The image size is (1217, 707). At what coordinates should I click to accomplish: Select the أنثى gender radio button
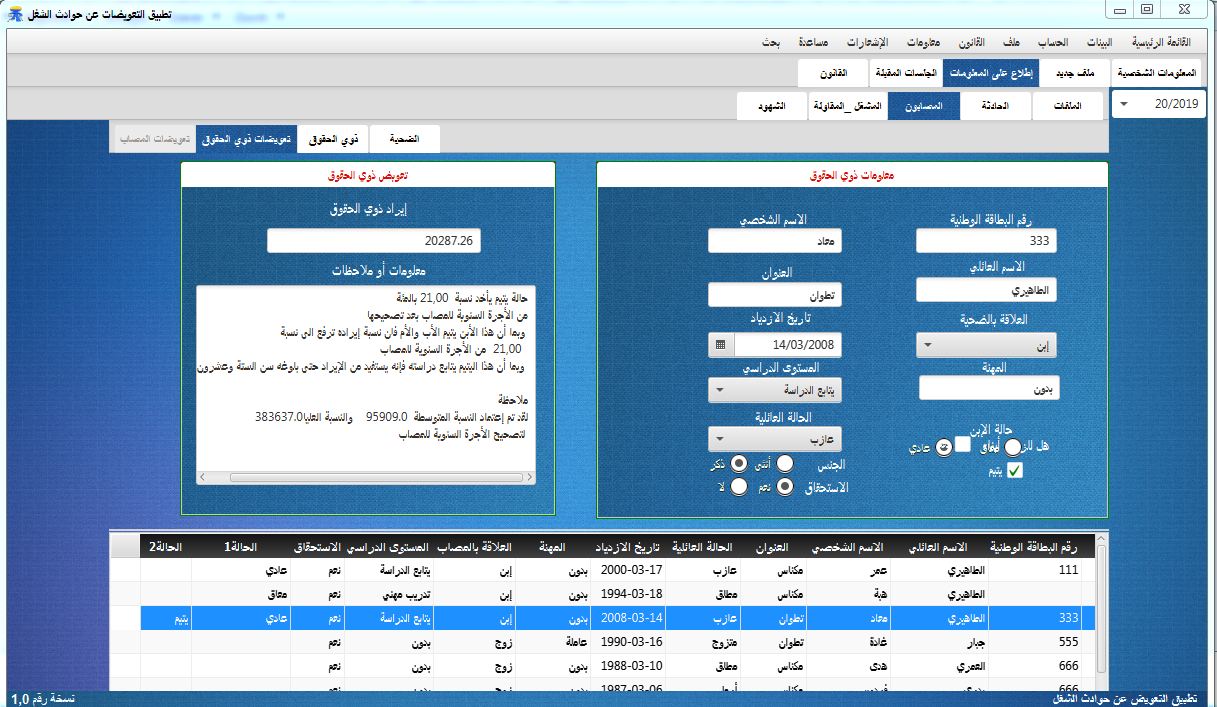783,463
